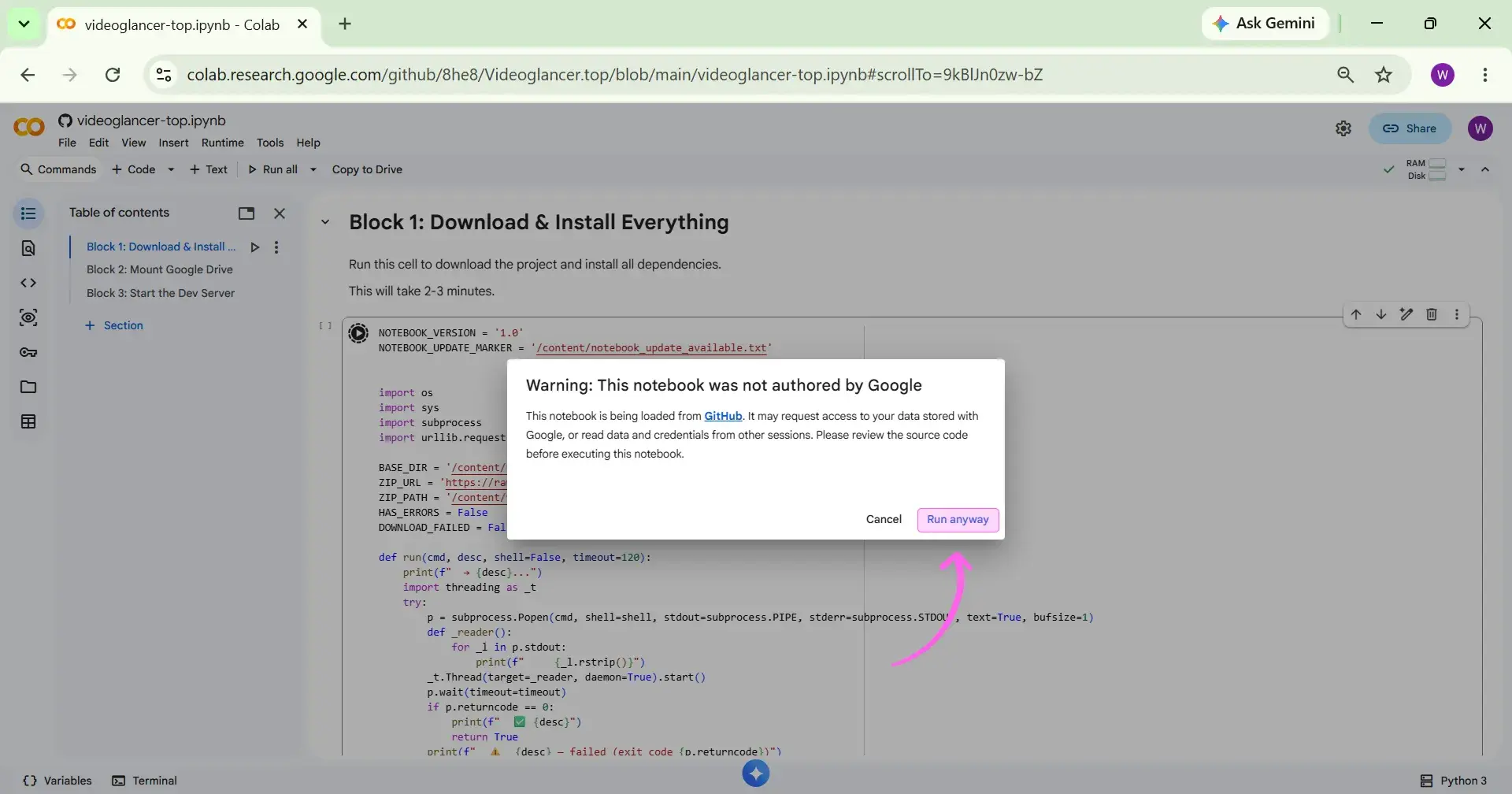This screenshot has height=794, width=1512.
Task: Click Run anyway in the warning dialog
Action: pyautogui.click(x=958, y=520)
